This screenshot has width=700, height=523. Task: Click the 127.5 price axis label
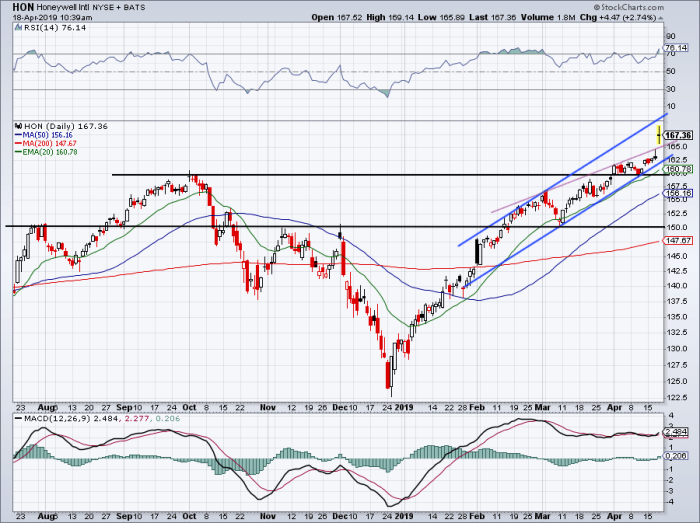pyautogui.click(x=675, y=365)
